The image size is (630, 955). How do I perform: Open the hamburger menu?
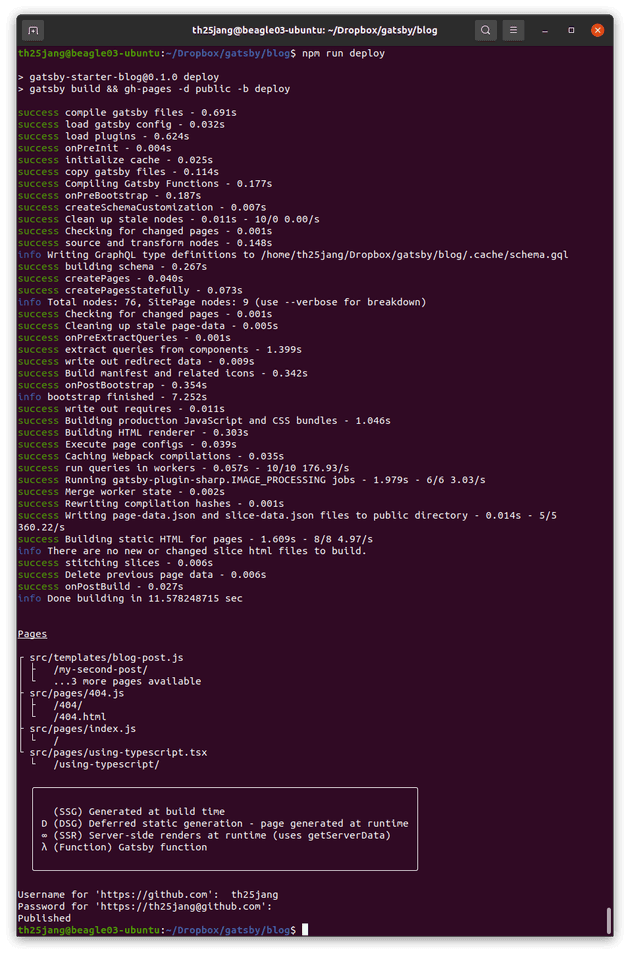click(513, 30)
